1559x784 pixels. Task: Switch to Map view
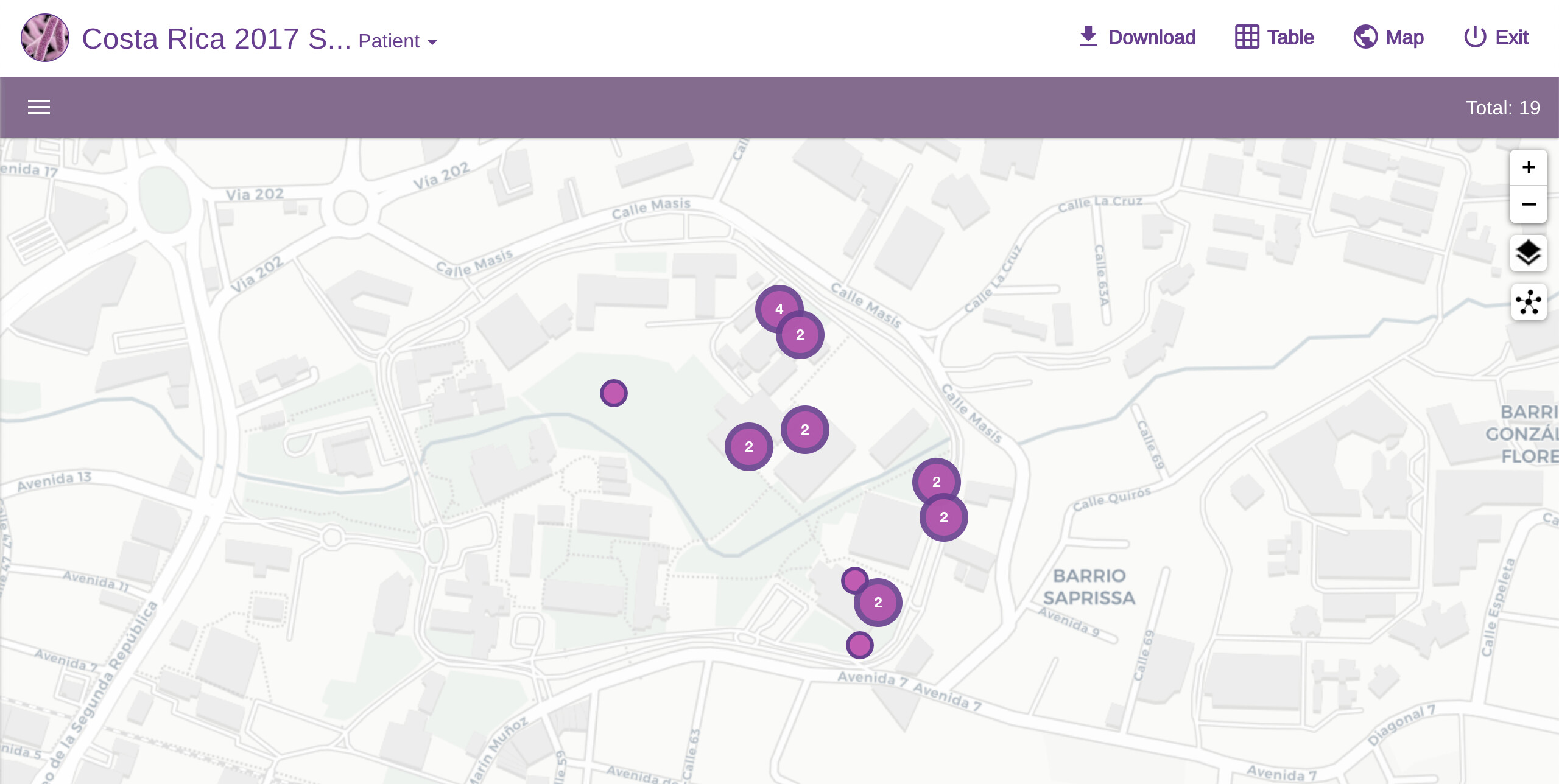[1404, 37]
